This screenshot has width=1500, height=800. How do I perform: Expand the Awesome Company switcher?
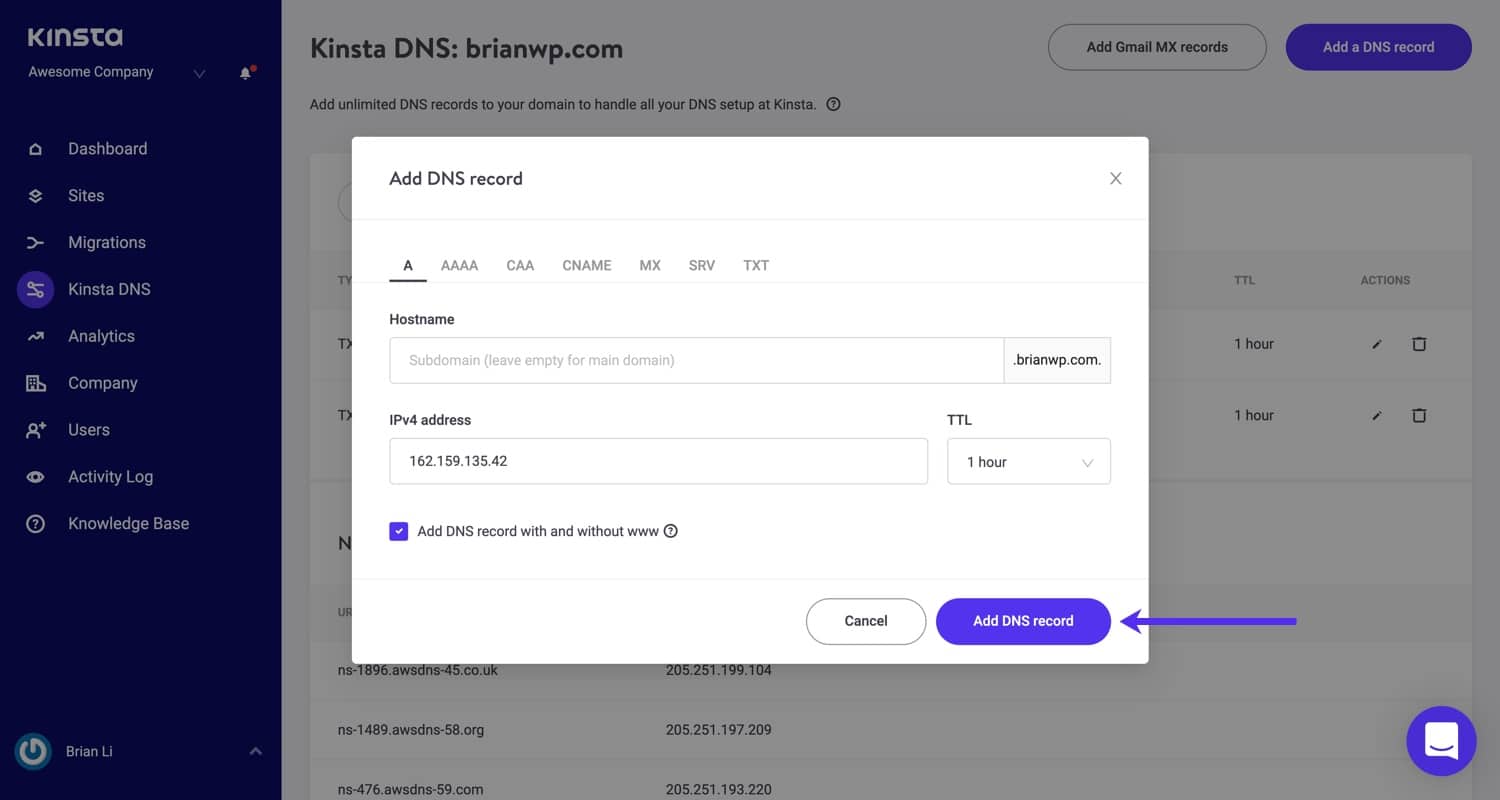pyautogui.click(x=199, y=73)
